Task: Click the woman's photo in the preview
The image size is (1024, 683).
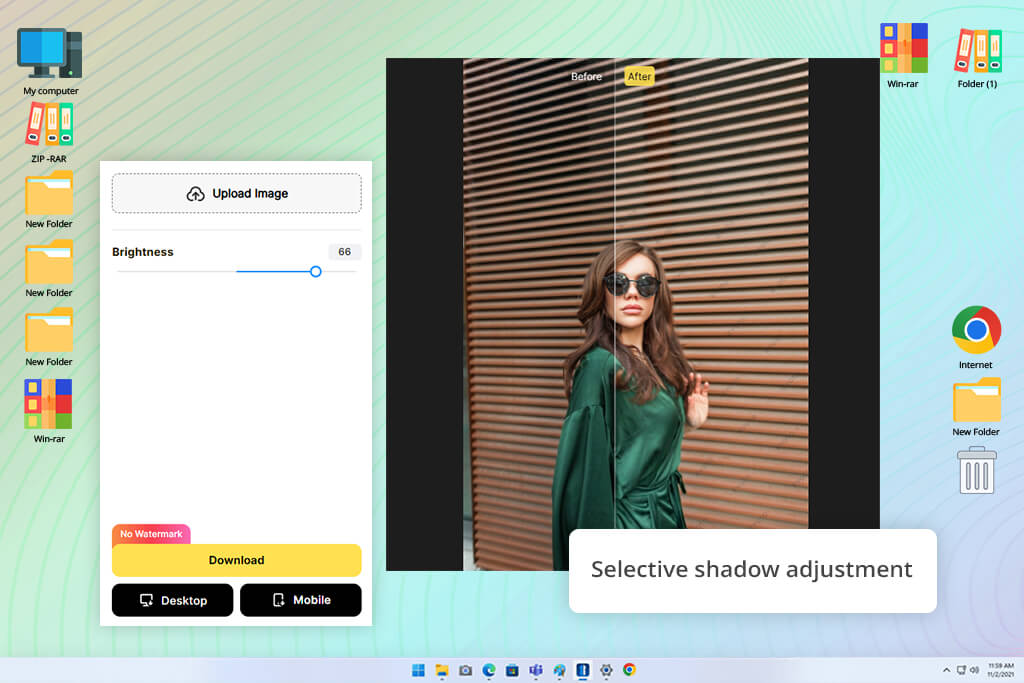Action: click(x=635, y=313)
